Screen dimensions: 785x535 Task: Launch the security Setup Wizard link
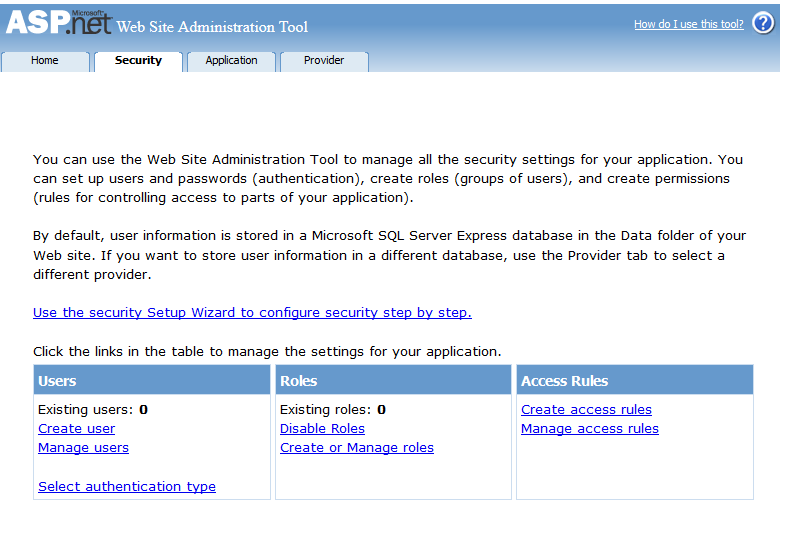point(252,313)
